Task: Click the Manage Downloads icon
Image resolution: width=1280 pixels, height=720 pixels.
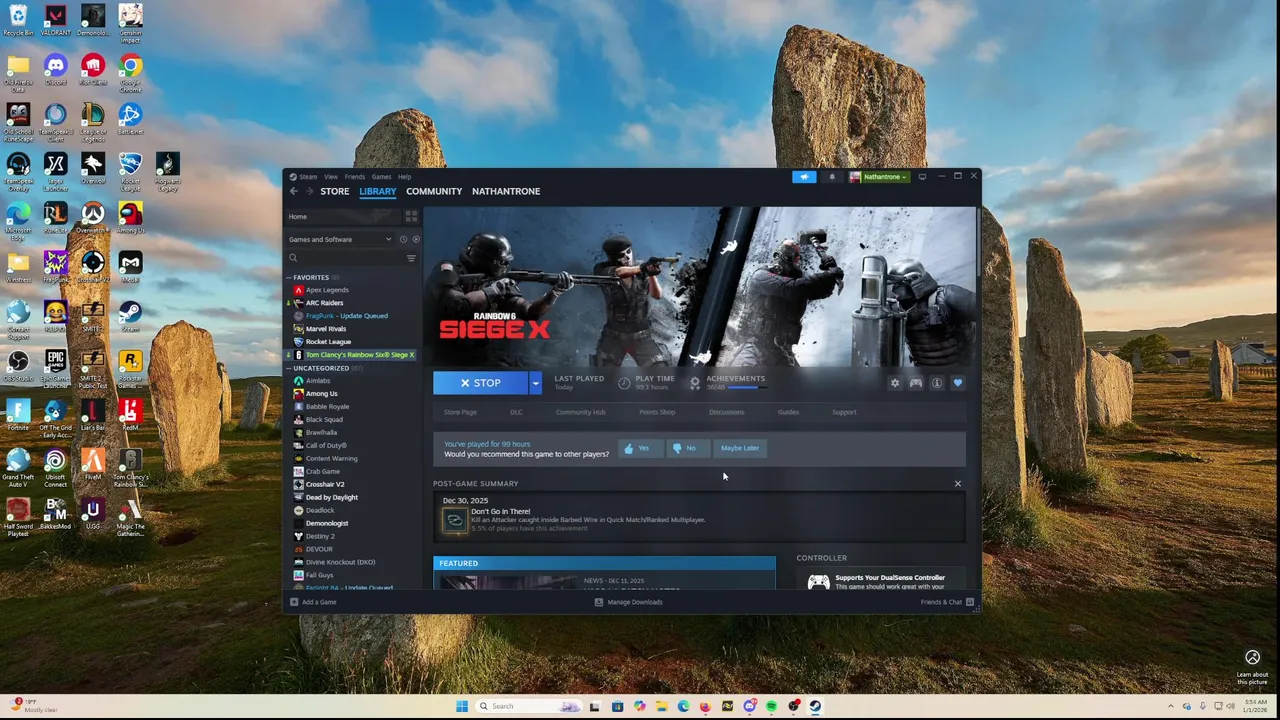Action: click(599, 602)
